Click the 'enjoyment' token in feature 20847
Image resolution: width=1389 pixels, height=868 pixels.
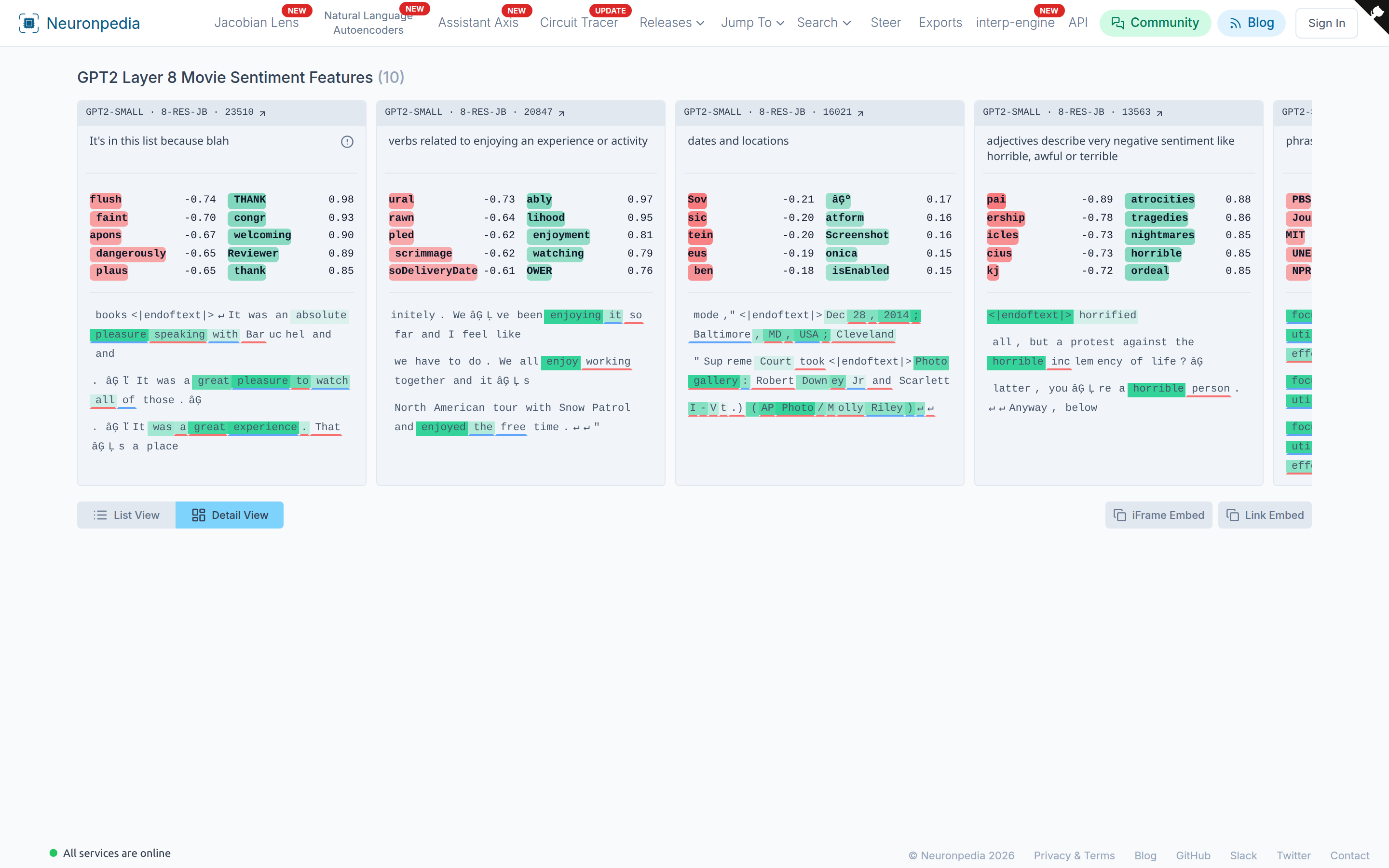pyautogui.click(x=558, y=235)
